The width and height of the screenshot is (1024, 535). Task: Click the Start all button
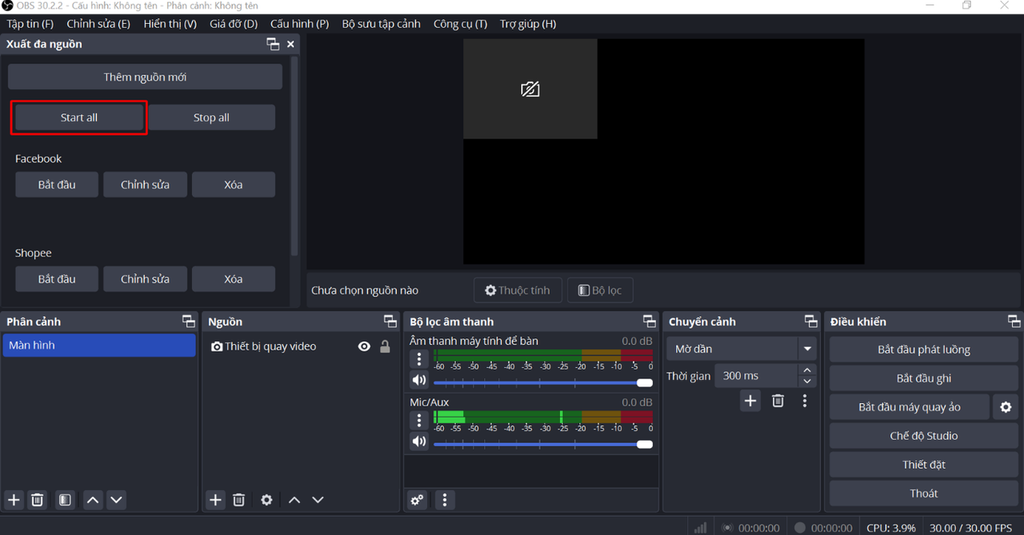click(79, 118)
